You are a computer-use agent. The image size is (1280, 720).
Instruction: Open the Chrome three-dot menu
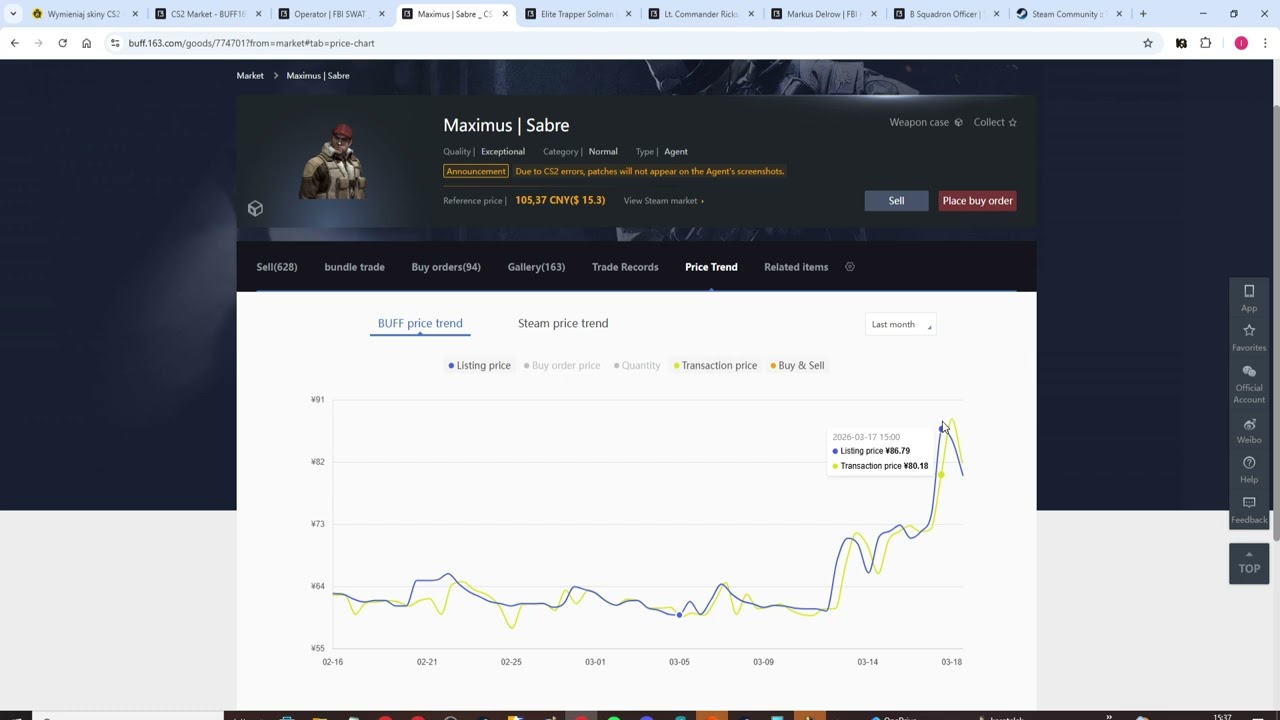(1265, 43)
